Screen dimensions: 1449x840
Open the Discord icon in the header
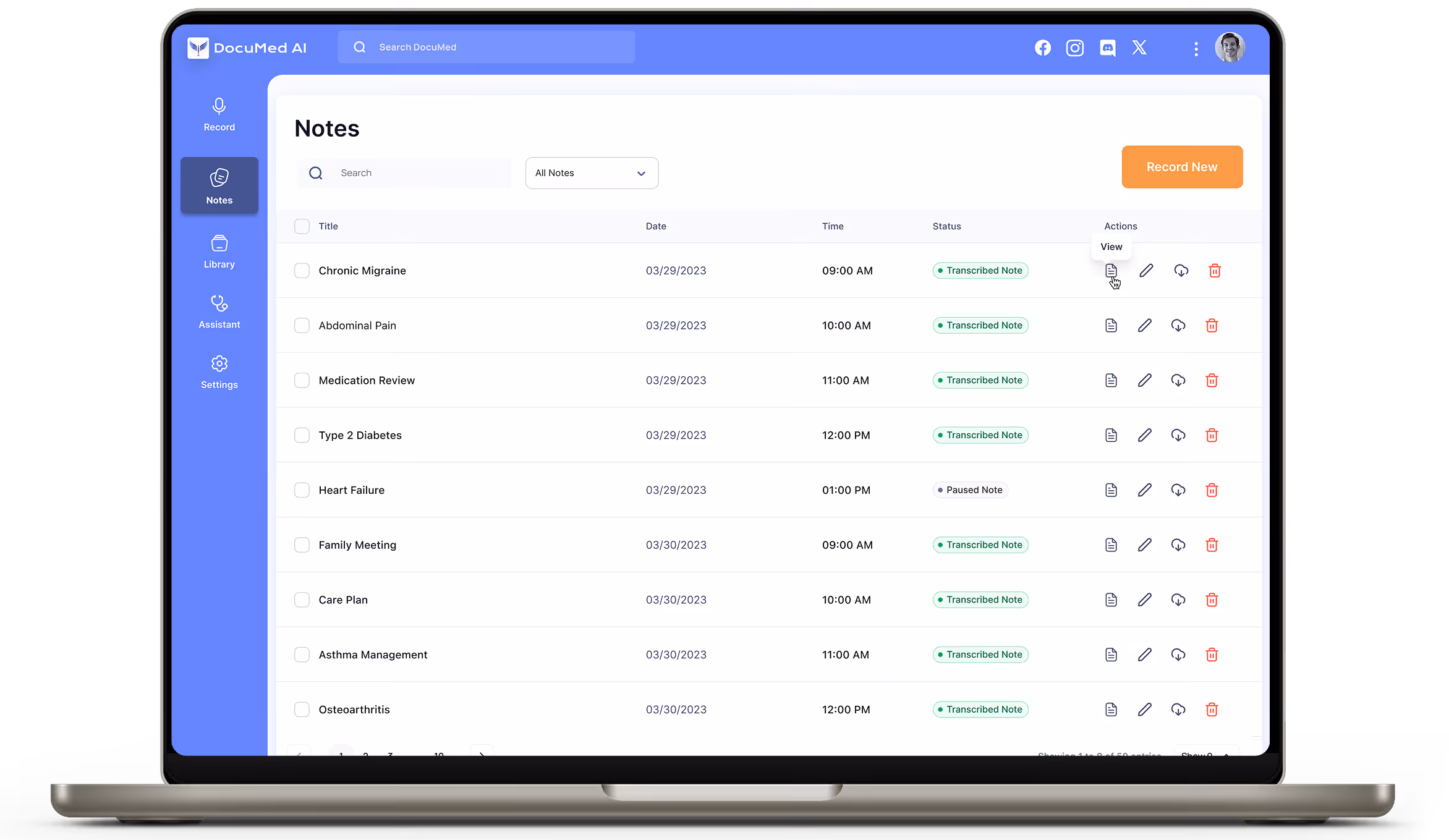point(1108,48)
